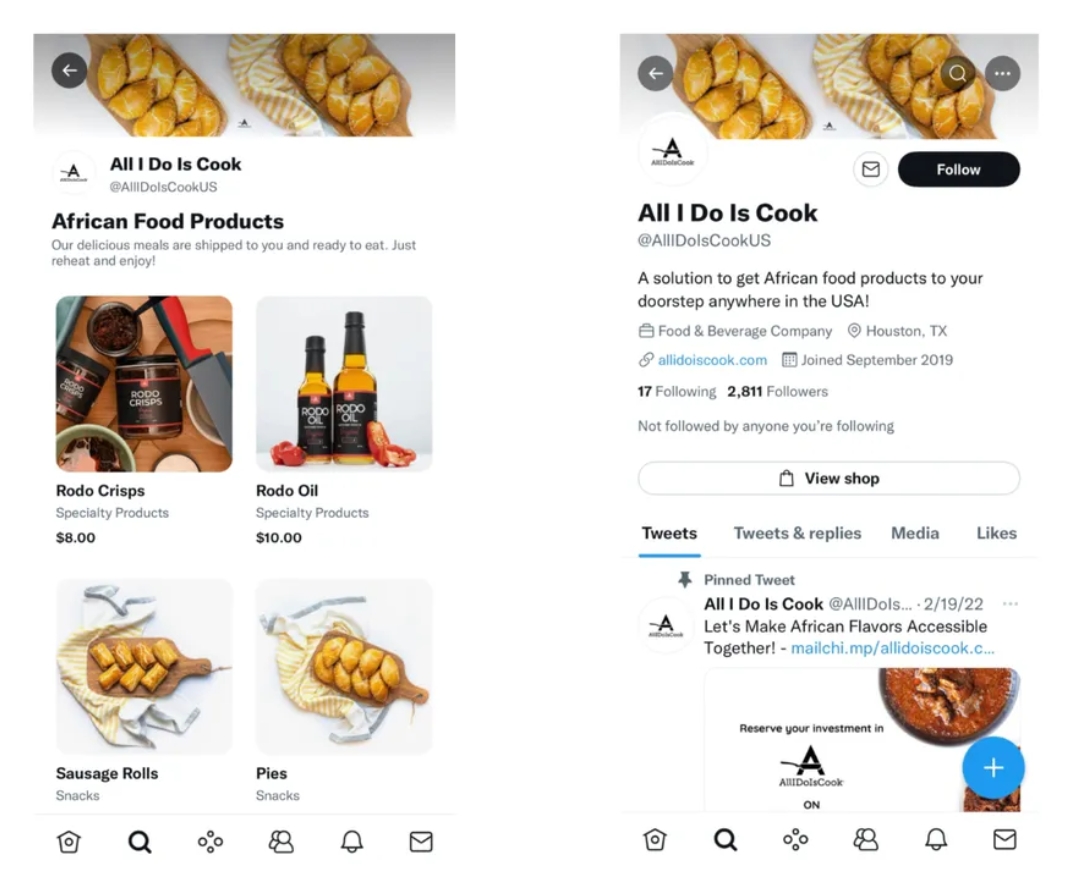Open the allidoiscook.com website link
1080x885 pixels.
click(x=712, y=360)
